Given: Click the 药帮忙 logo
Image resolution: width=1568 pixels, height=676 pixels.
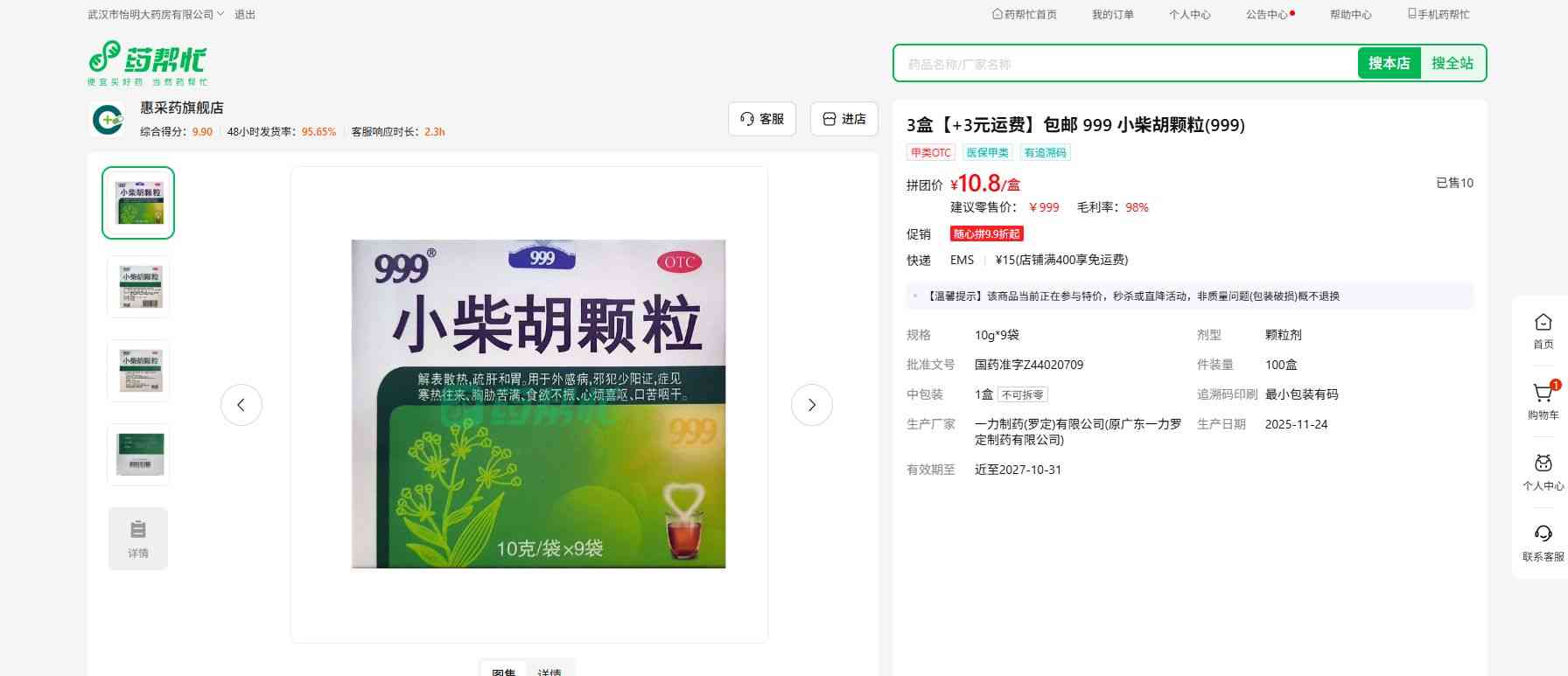Looking at the screenshot, I should coord(147,62).
